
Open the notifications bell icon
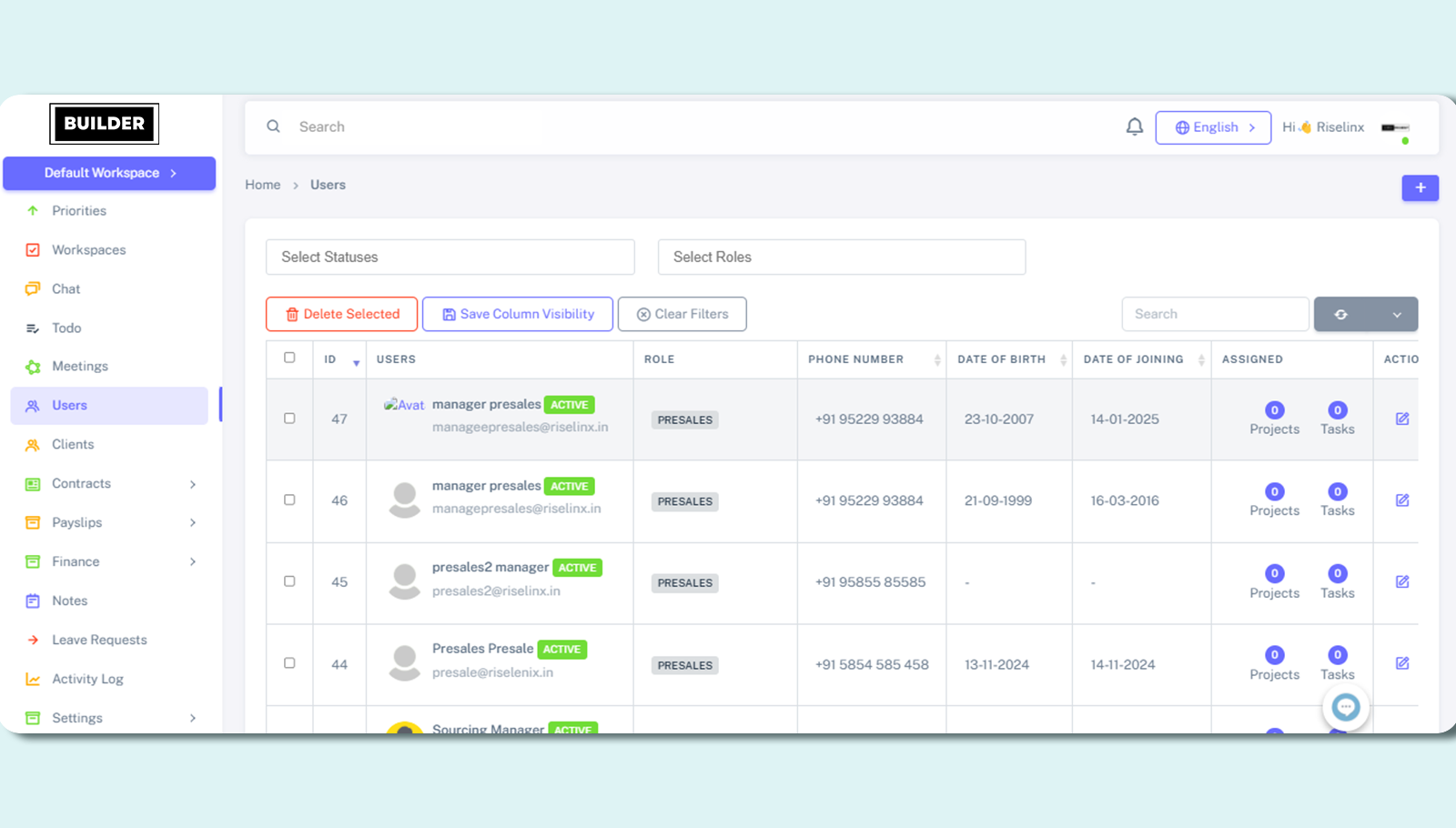coord(1134,127)
